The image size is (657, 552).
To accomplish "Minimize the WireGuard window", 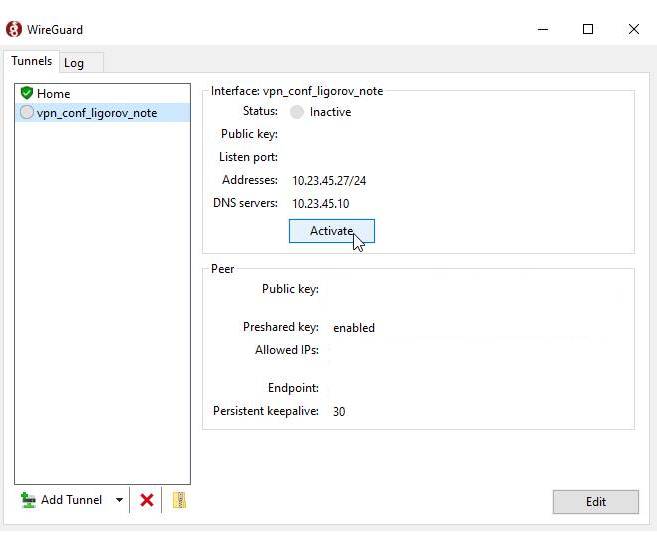I will pyautogui.click(x=543, y=29).
